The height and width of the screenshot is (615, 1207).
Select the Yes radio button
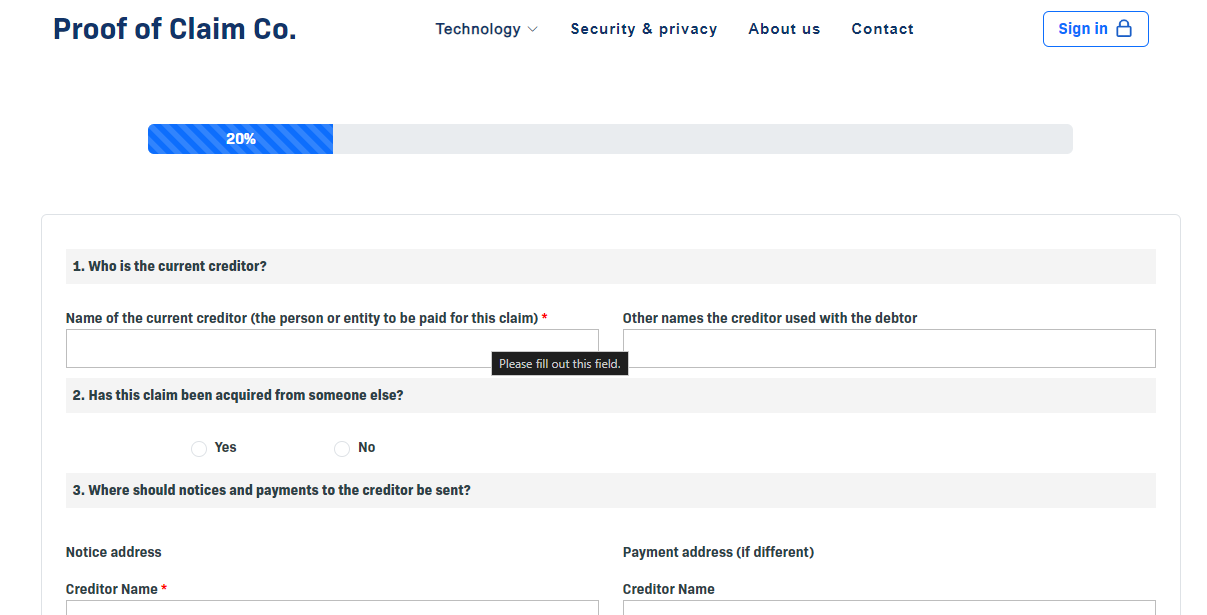pos(199,449)
